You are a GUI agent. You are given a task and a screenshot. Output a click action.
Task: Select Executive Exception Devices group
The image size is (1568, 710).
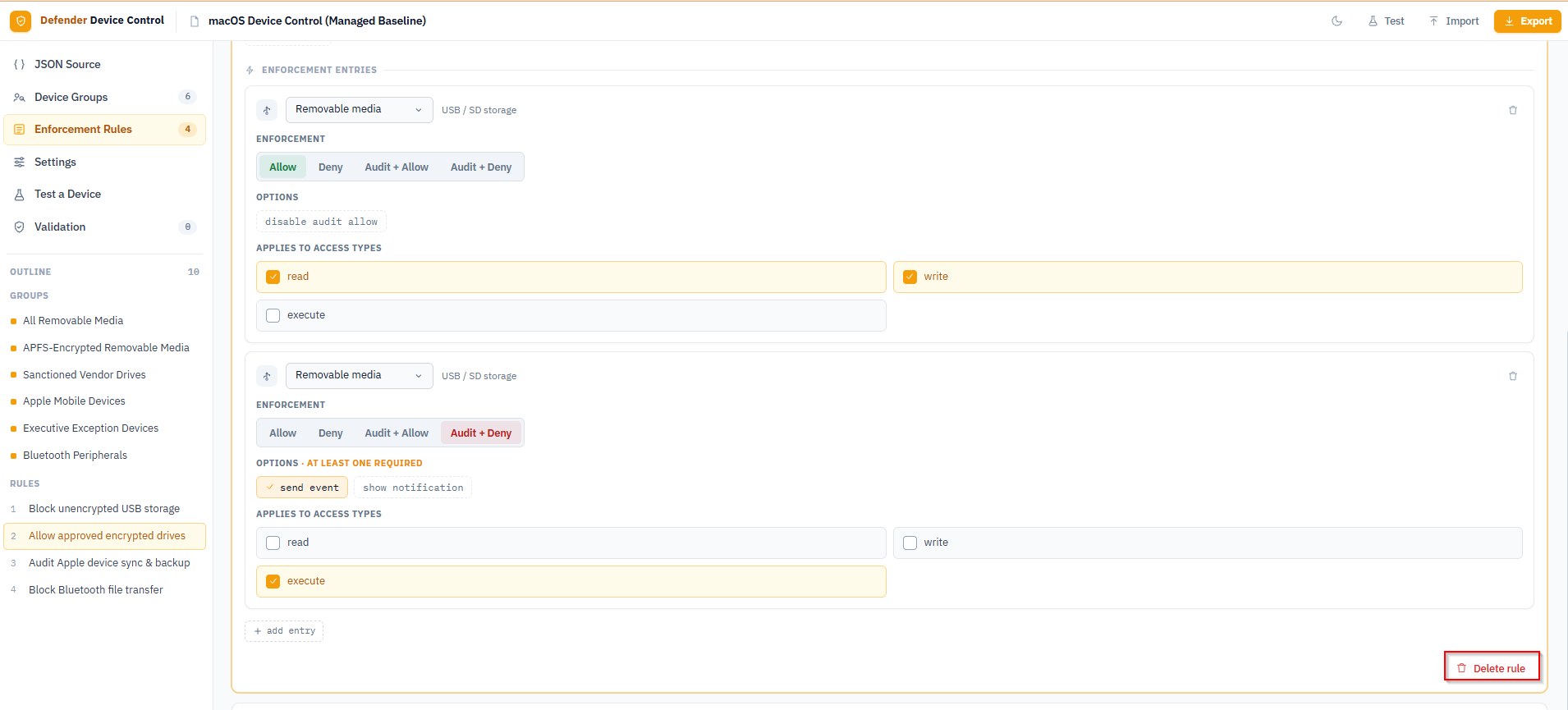(105, 428)
